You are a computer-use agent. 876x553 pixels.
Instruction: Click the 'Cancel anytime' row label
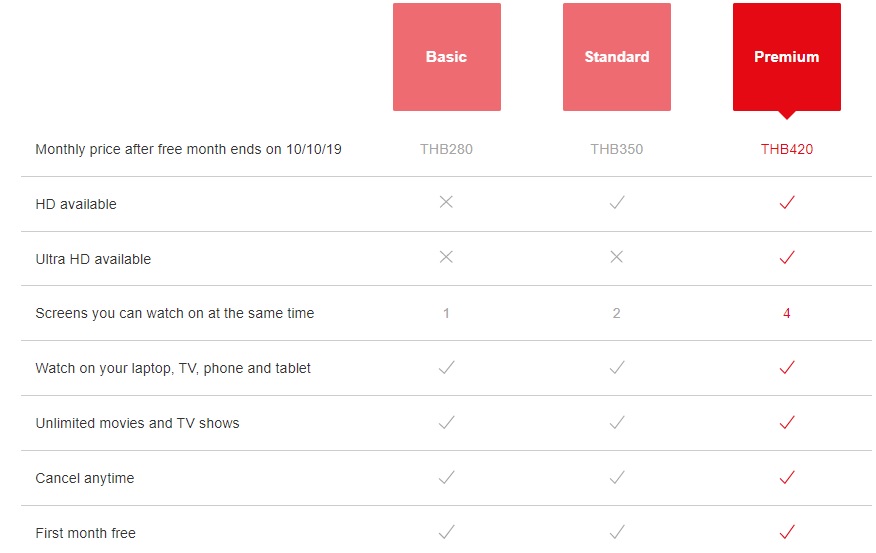85,479
